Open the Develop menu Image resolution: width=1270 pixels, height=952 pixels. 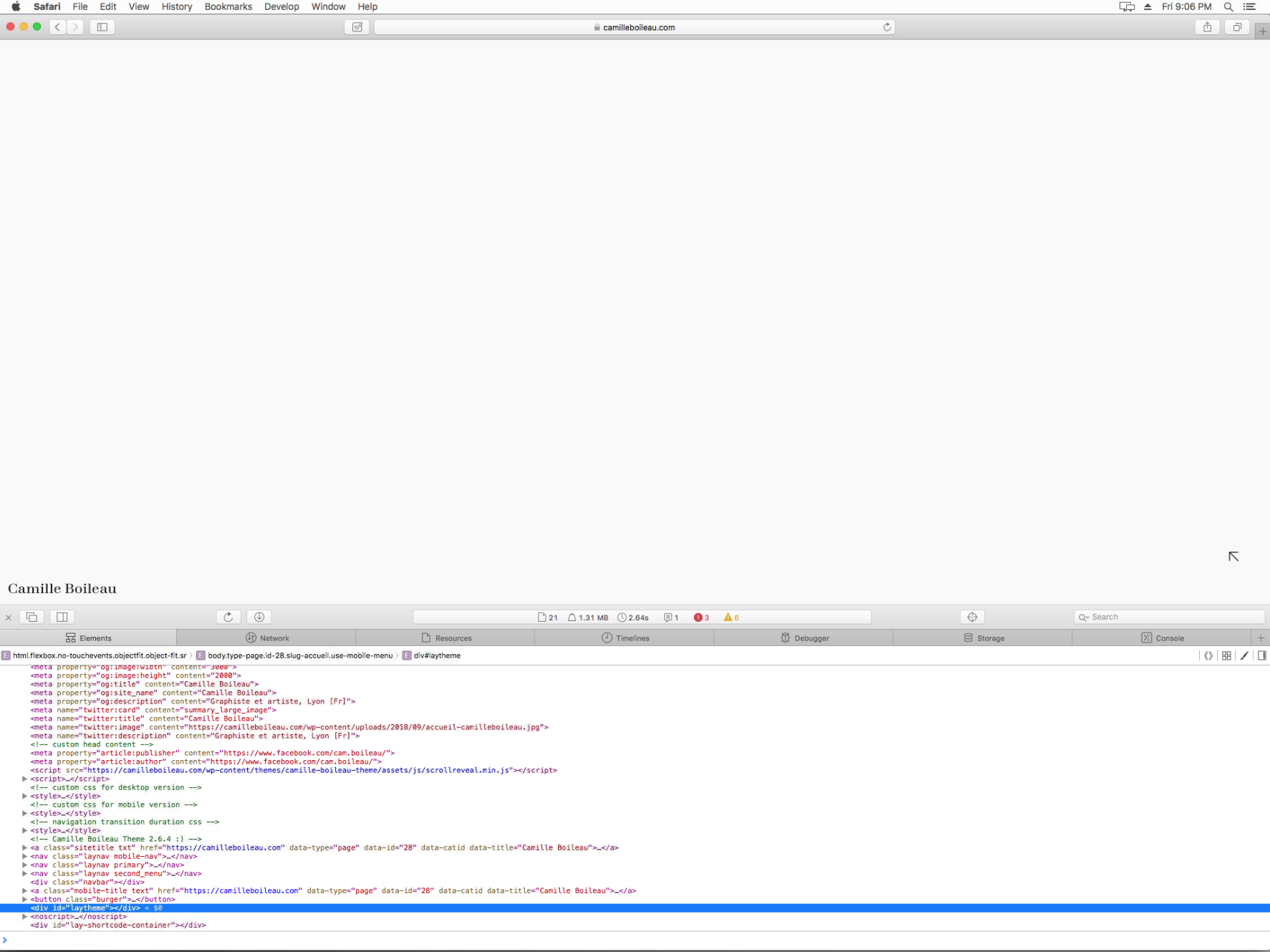click(x=282, y=6)
